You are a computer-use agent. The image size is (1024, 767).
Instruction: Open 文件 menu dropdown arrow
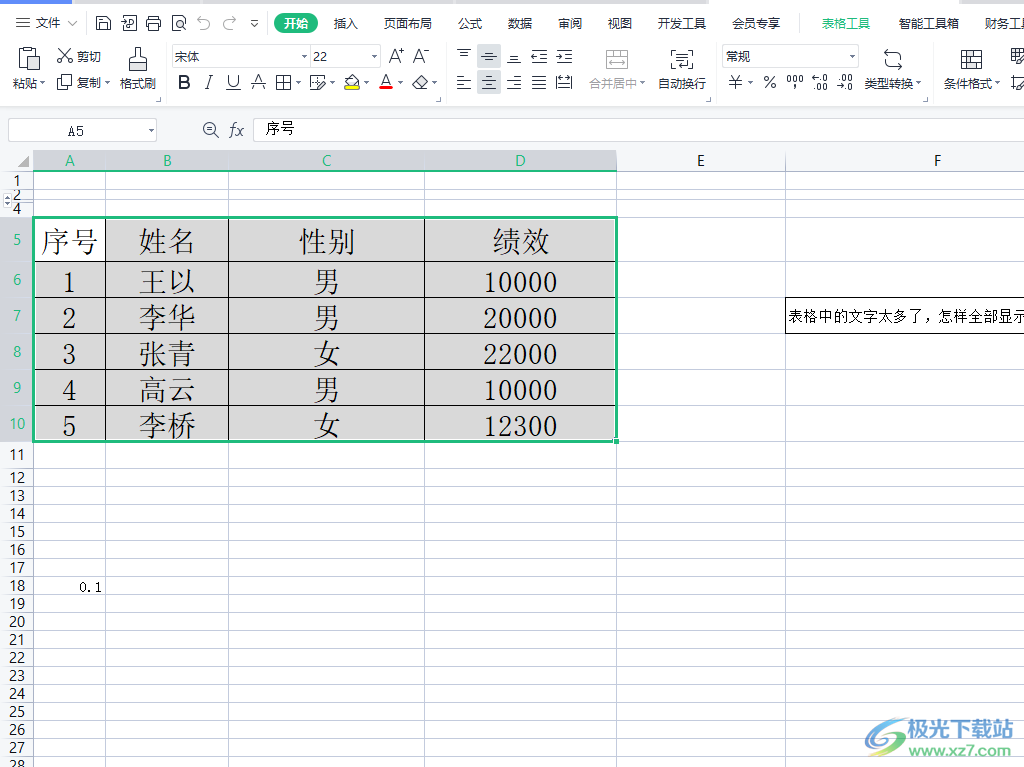coord(72,24)
